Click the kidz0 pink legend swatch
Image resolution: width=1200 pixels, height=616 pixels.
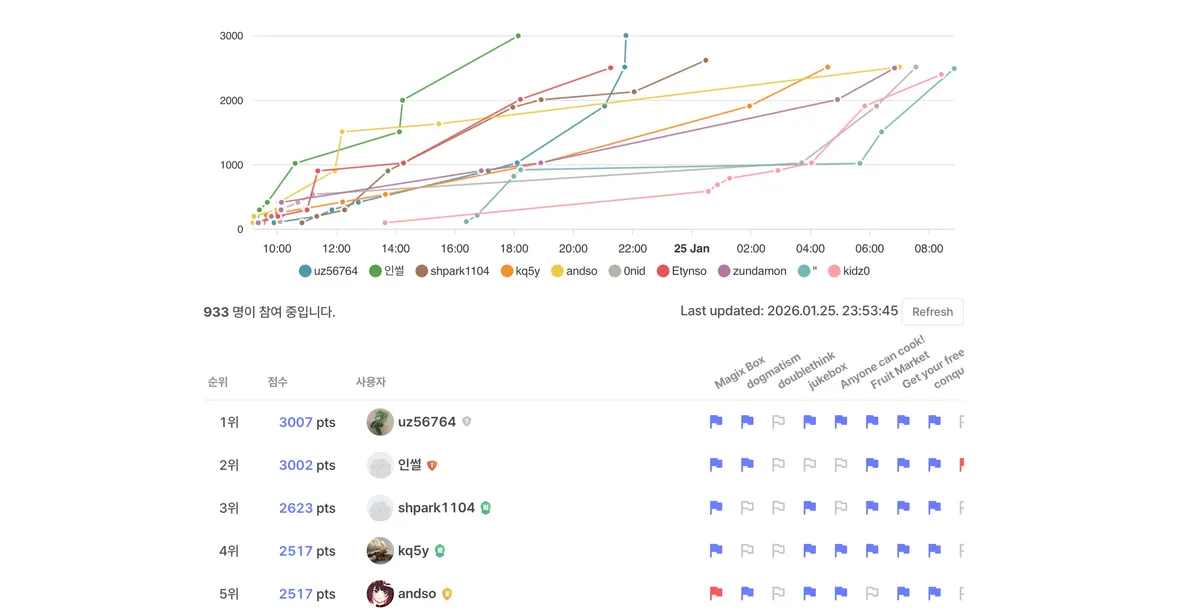(835, 271)
